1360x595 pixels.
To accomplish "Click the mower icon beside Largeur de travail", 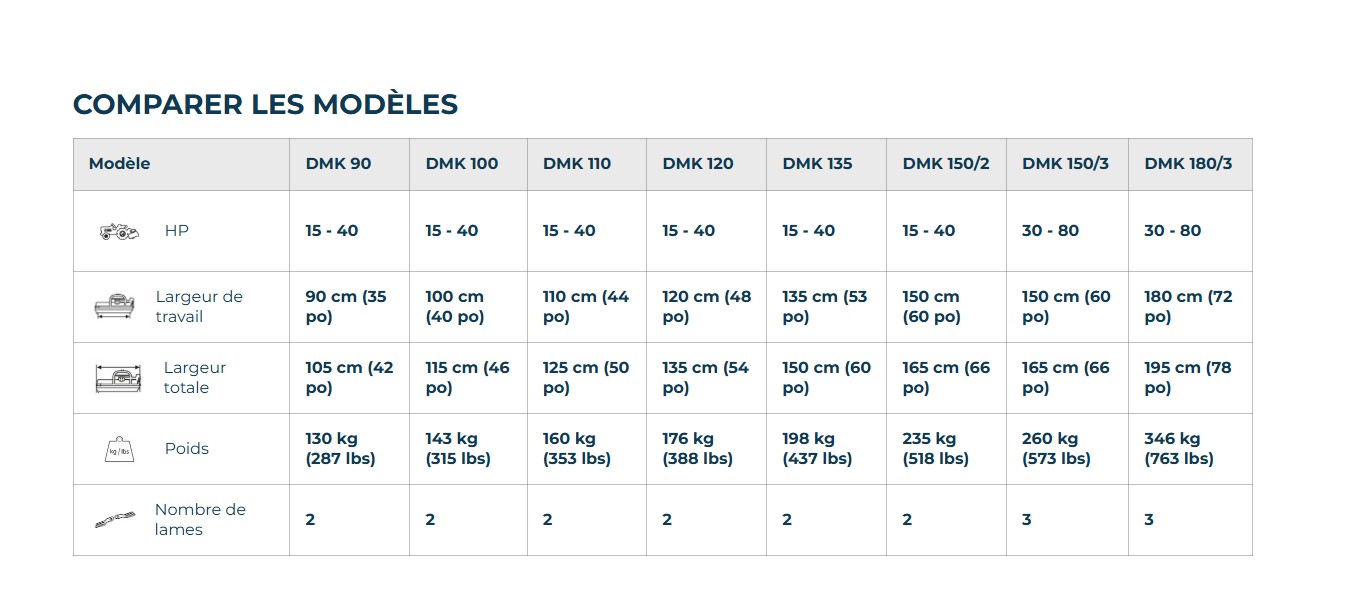I will coord(113,306).
